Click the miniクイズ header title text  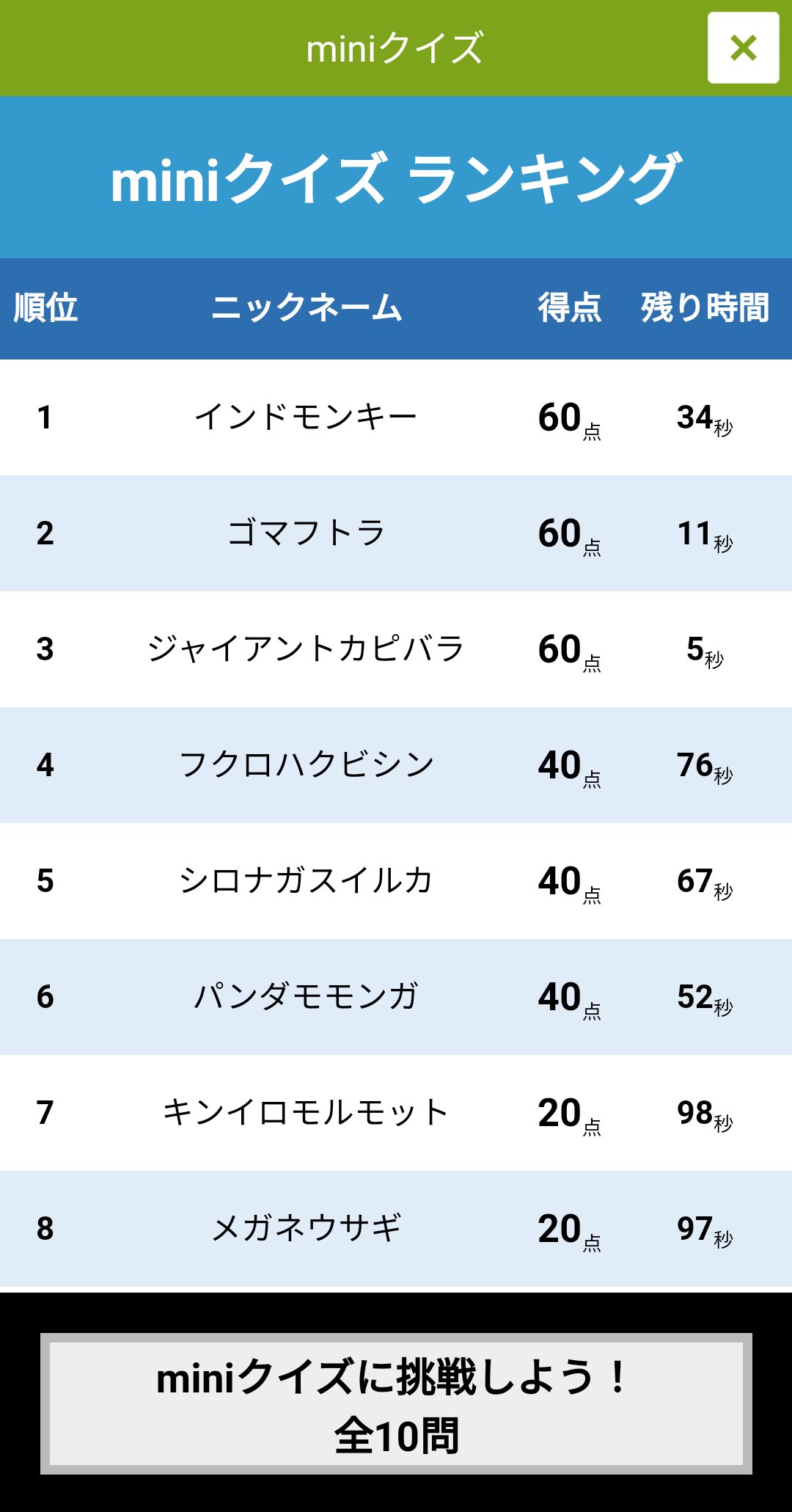tap(395, 48)
